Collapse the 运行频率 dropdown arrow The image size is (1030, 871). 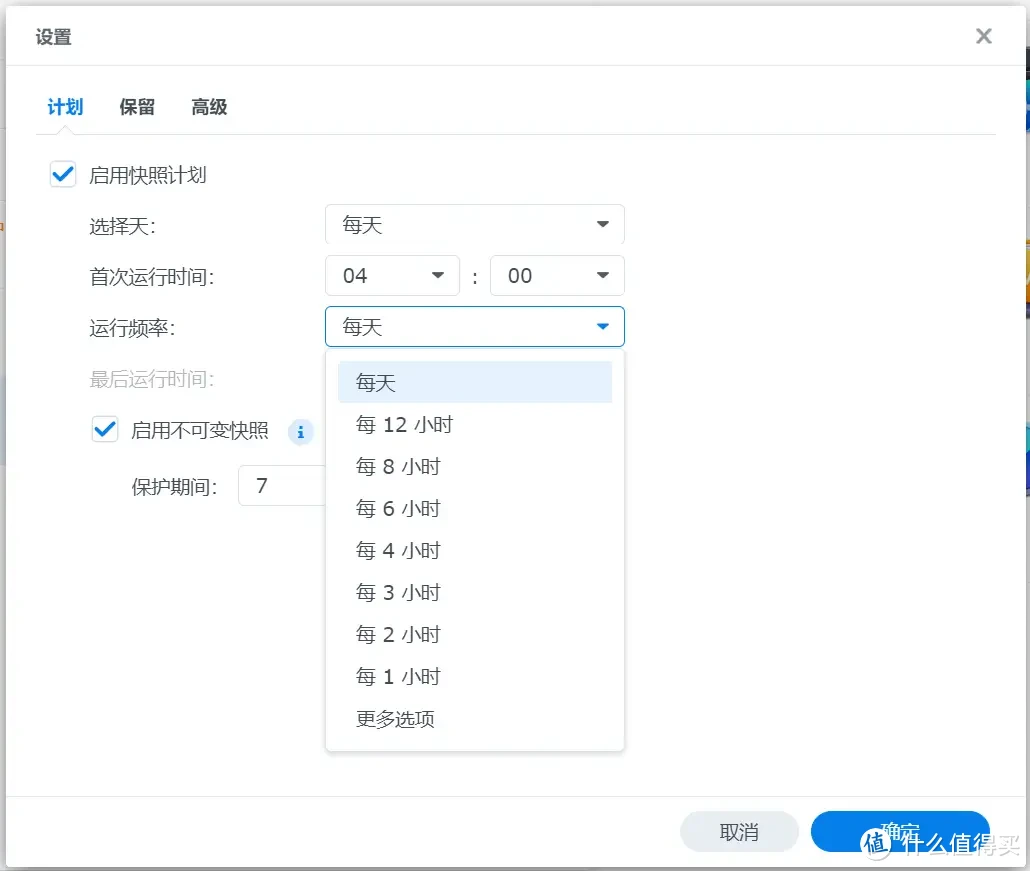pos(601,326)
